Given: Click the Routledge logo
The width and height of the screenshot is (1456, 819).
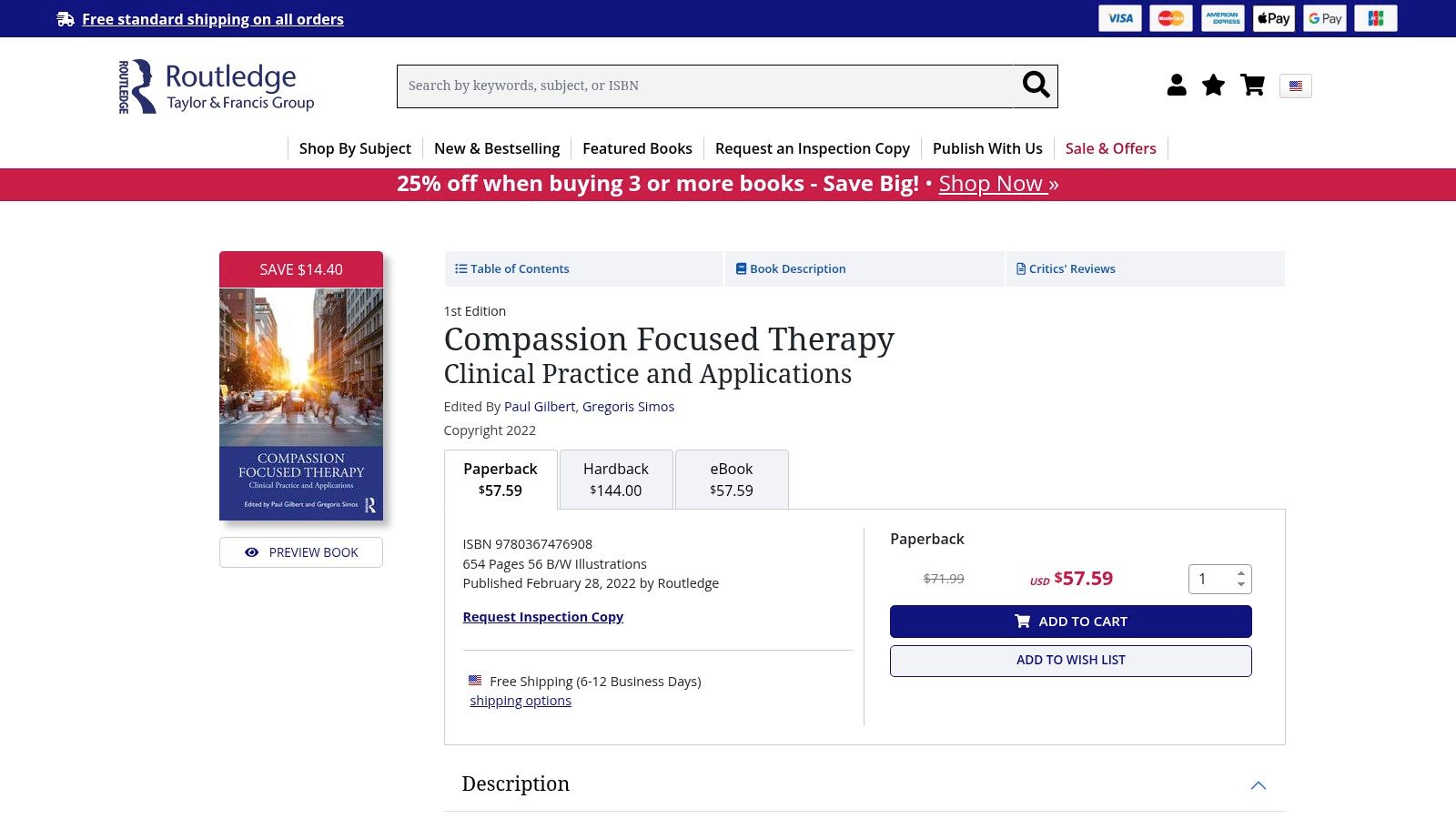Looking at the screenshot, I should pyautogui.click(x=217, y=86).
